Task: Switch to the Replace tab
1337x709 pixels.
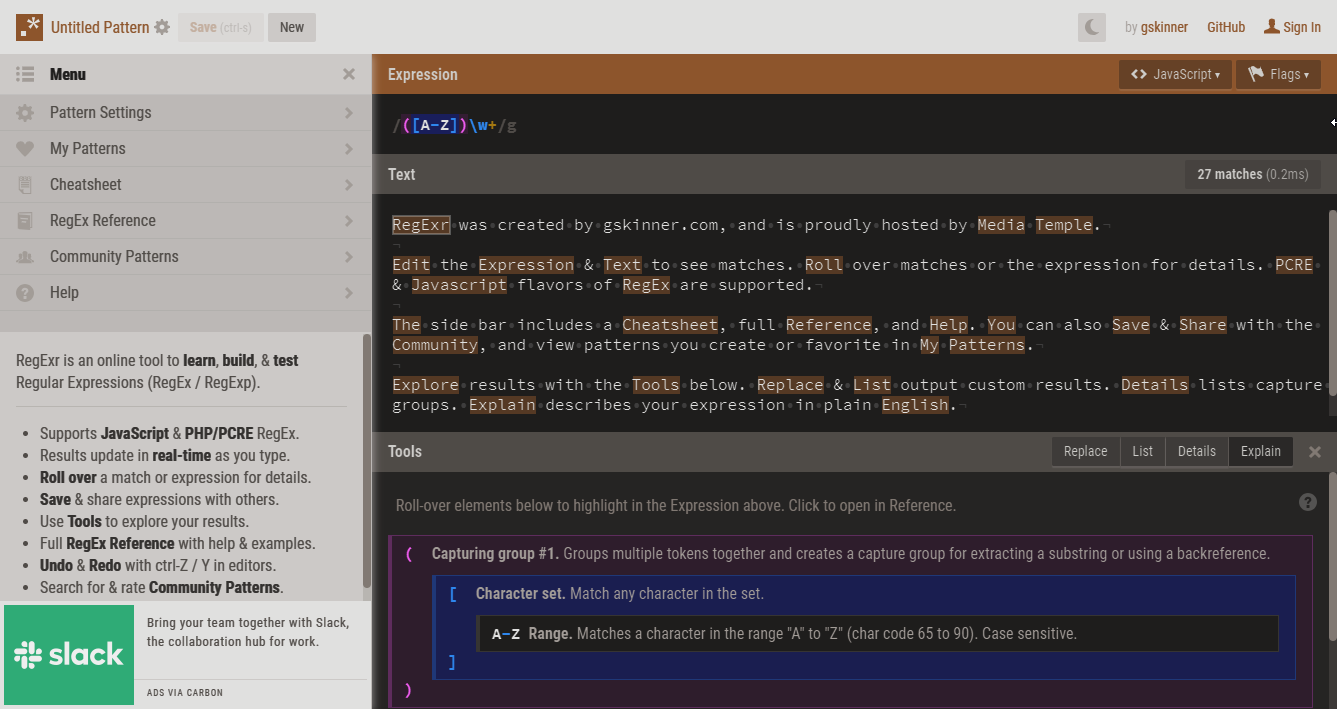Action: coord(1085,451)
